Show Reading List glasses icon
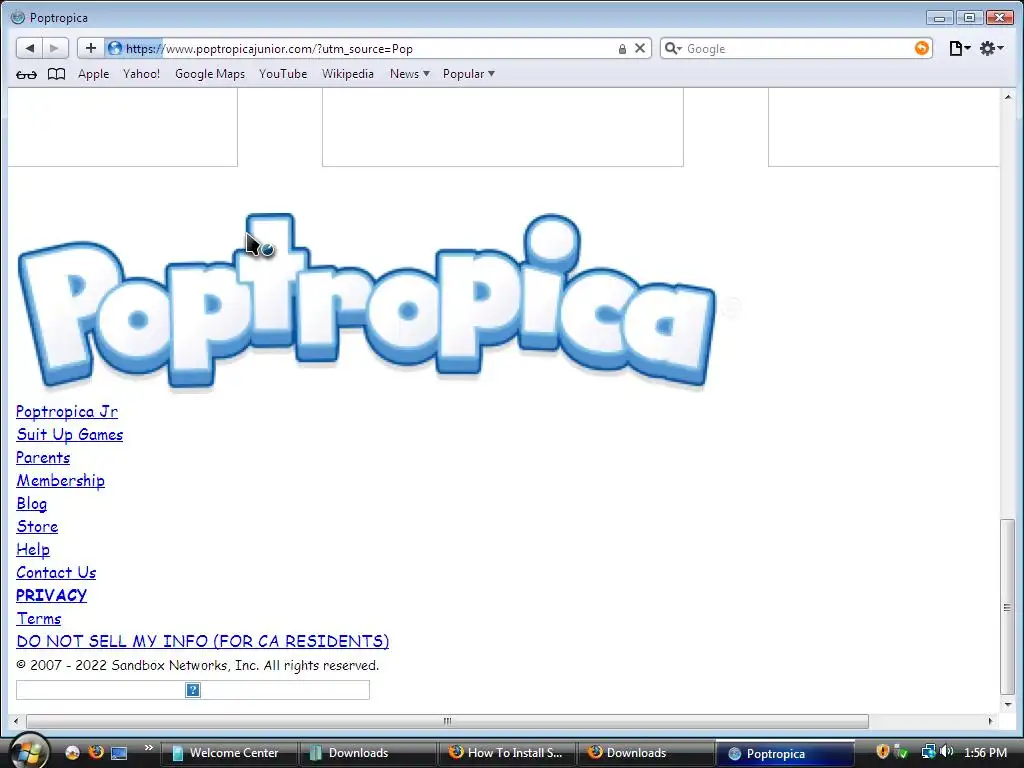Viewport: 1024px width, 768px height. (26, 74)
